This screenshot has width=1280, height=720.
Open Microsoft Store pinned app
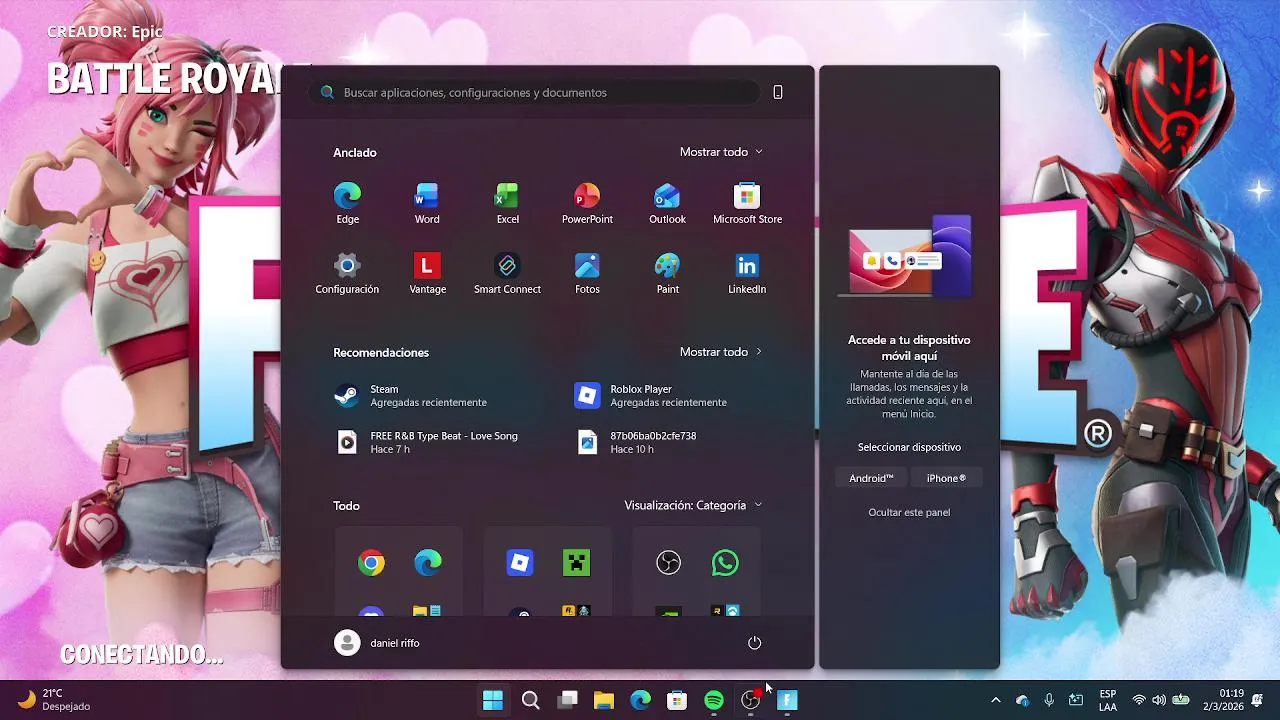[747, 203]
